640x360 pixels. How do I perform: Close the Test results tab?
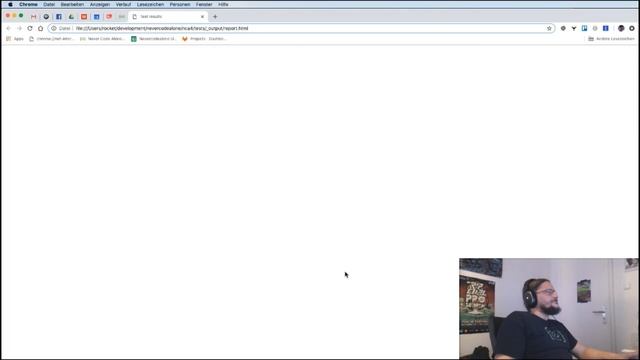(202, 17)
